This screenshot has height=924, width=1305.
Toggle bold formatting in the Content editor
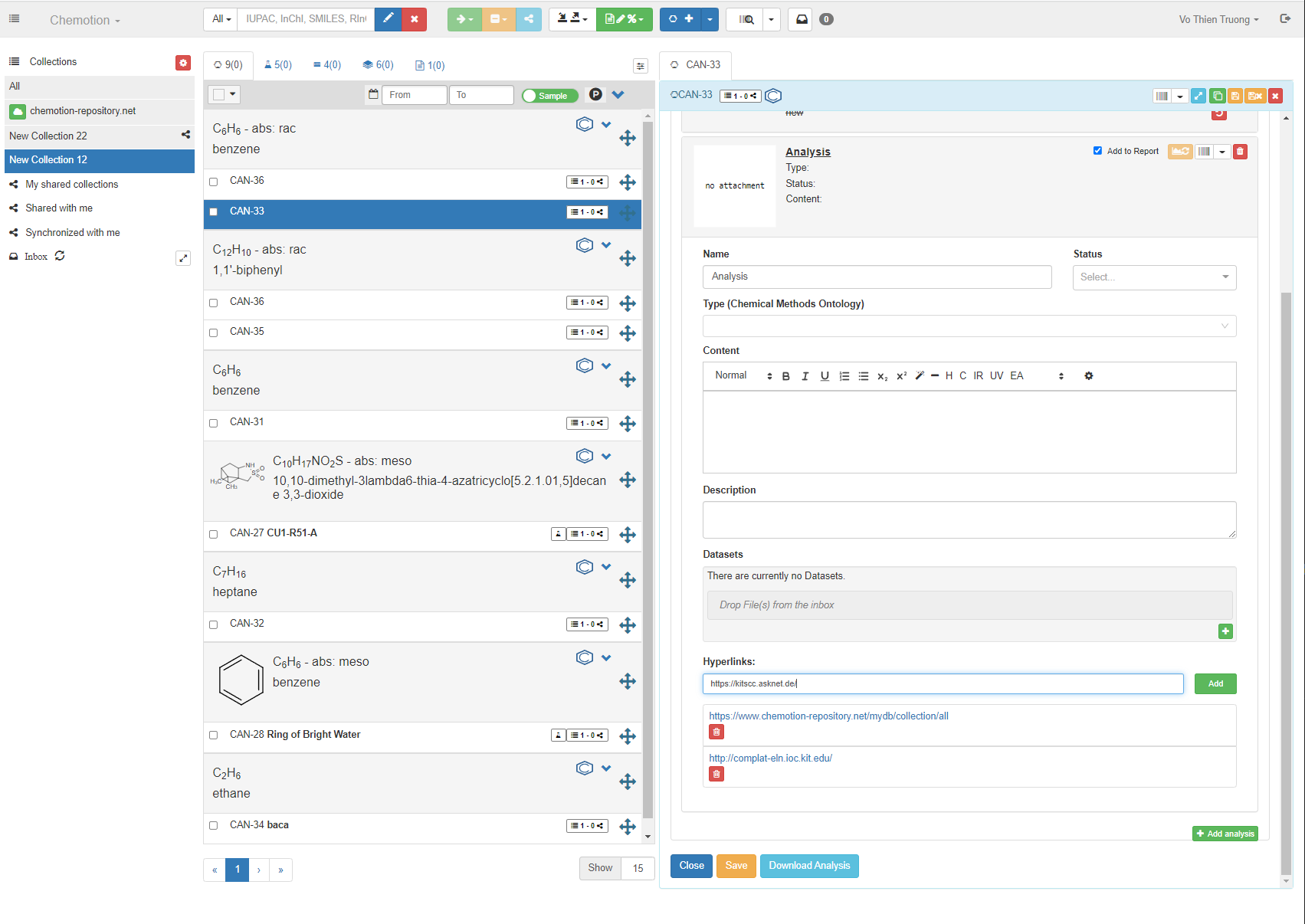point(785,376)
